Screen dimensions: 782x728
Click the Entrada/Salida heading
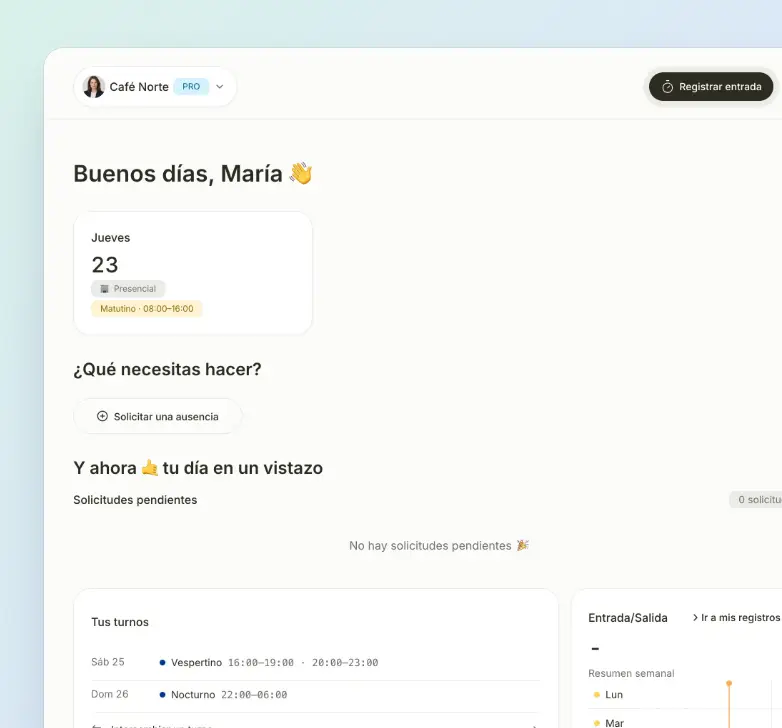click(x=628, y=618)
